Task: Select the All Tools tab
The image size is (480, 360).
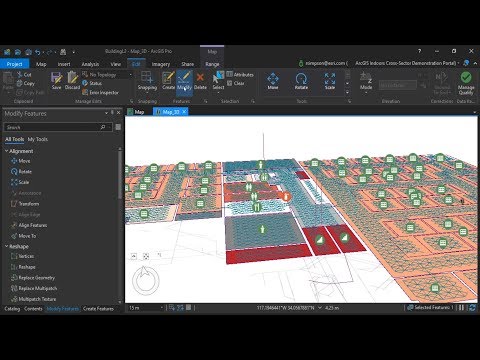Action: pos(14,139)
